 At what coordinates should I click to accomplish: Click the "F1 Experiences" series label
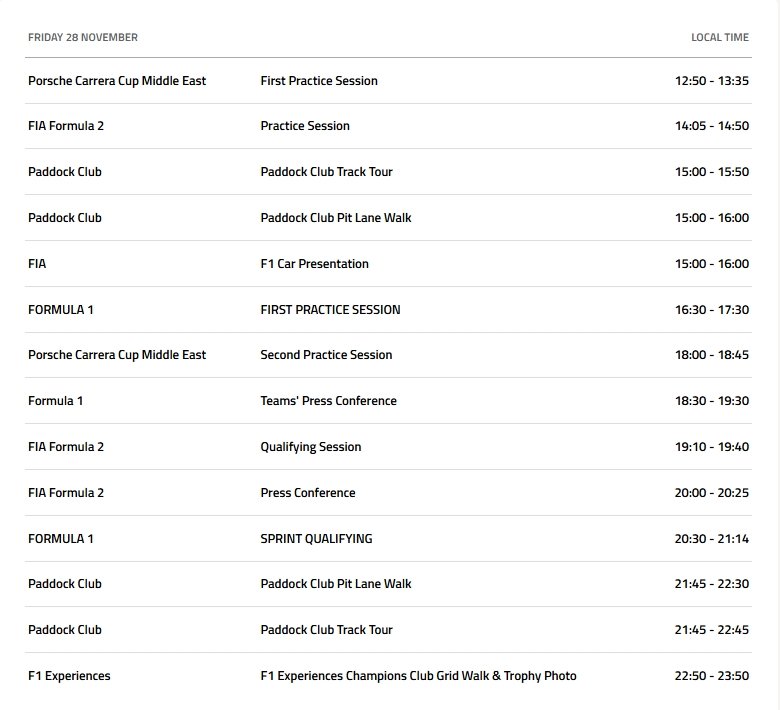coord(69,676)
